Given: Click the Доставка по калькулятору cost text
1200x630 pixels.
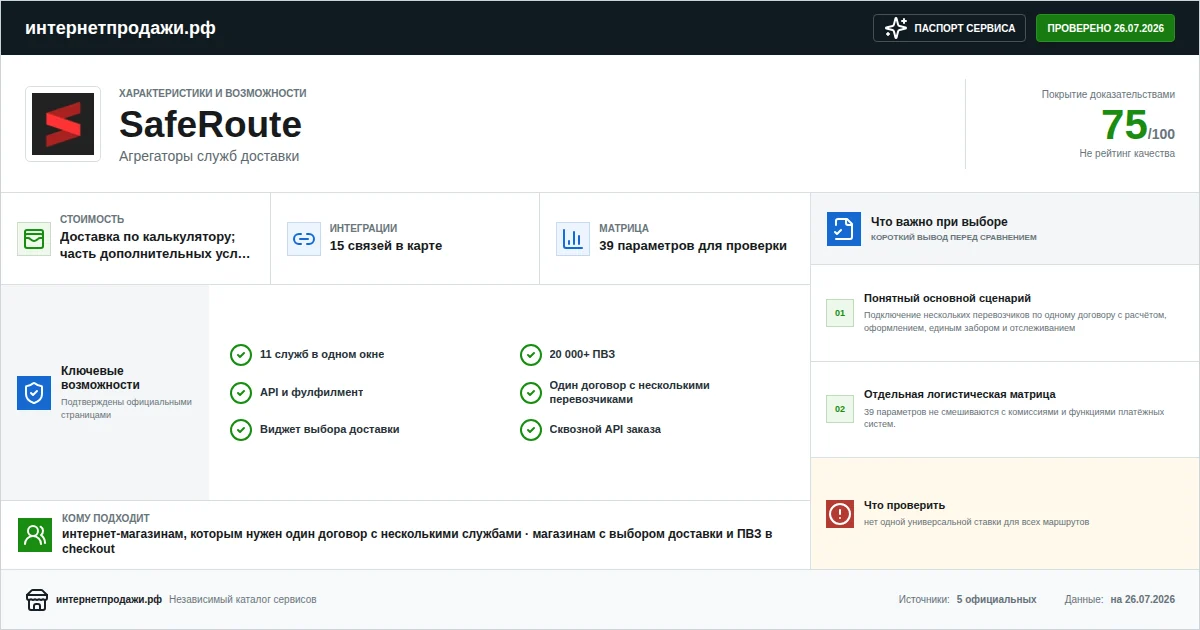Looking at the screenshot, I should (155, 246).
